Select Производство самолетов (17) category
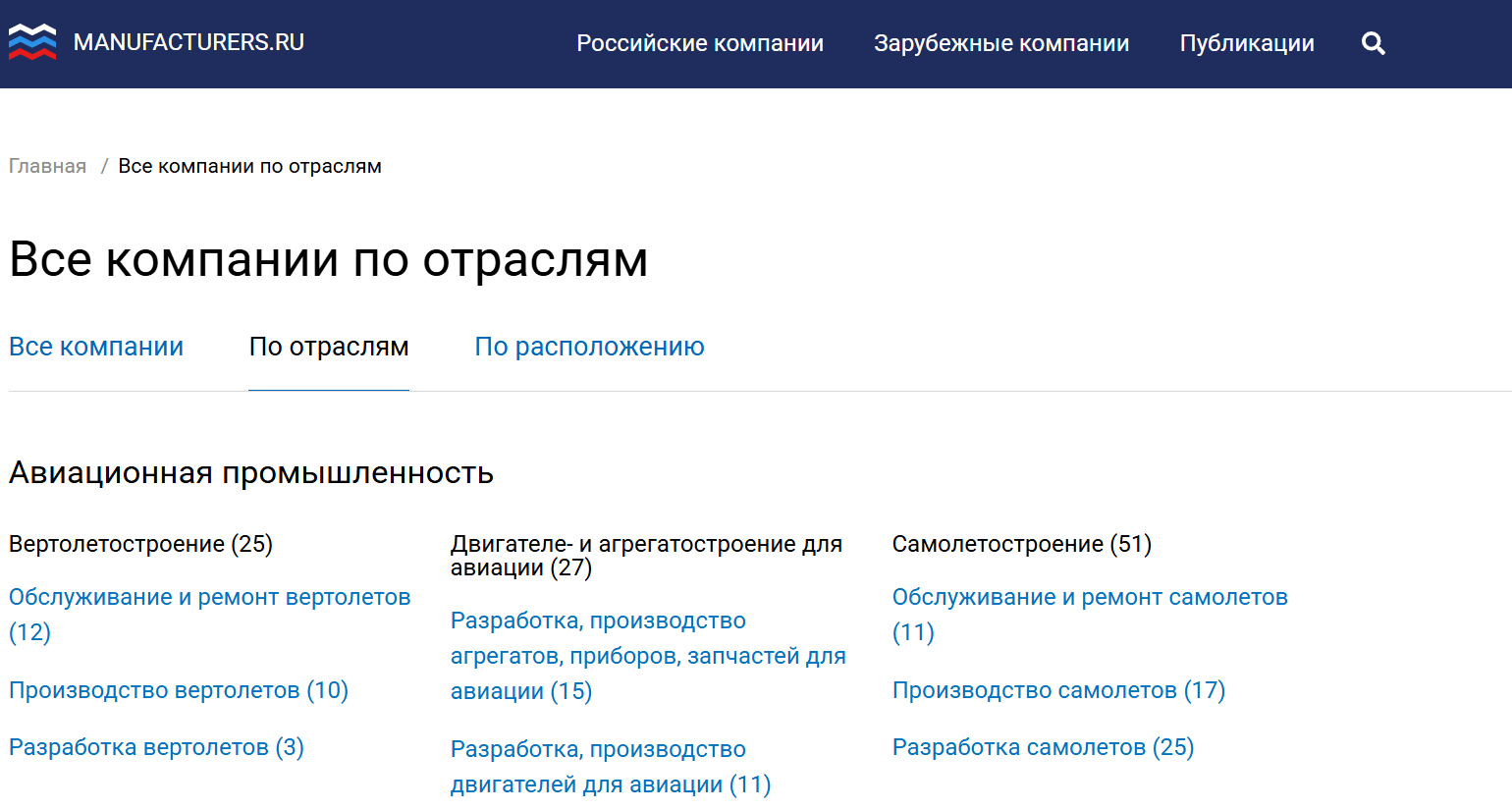This screenshot has height=810, width=1512. coord(1058,690)
